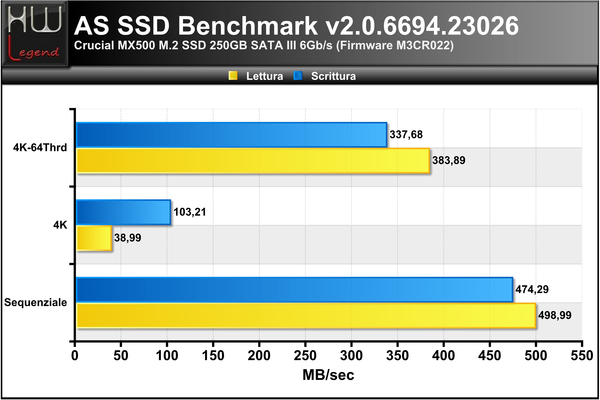The image size is (600, 400).
Task: Click the yellow Sequenziale read bar
Action: tap(306, 315)
